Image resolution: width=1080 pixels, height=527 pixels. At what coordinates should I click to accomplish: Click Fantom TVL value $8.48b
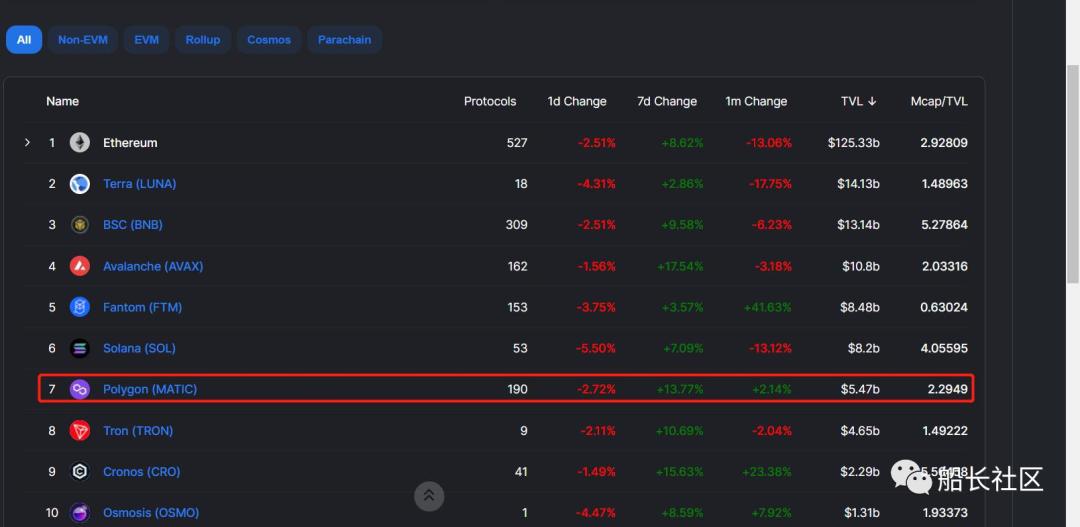pyautogui.click(x=860, y=307)
